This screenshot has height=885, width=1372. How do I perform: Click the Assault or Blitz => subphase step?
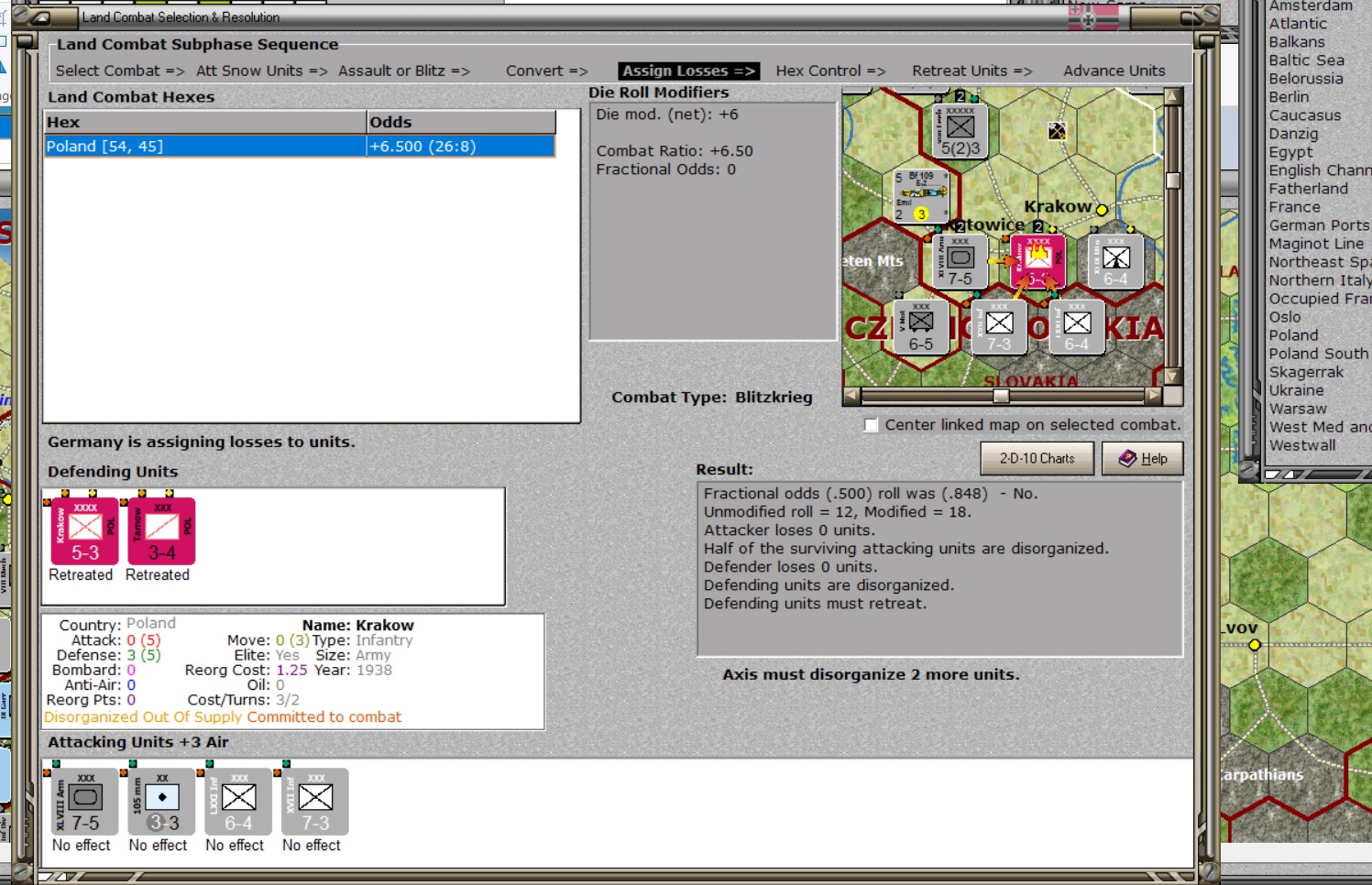click(404, 71)
